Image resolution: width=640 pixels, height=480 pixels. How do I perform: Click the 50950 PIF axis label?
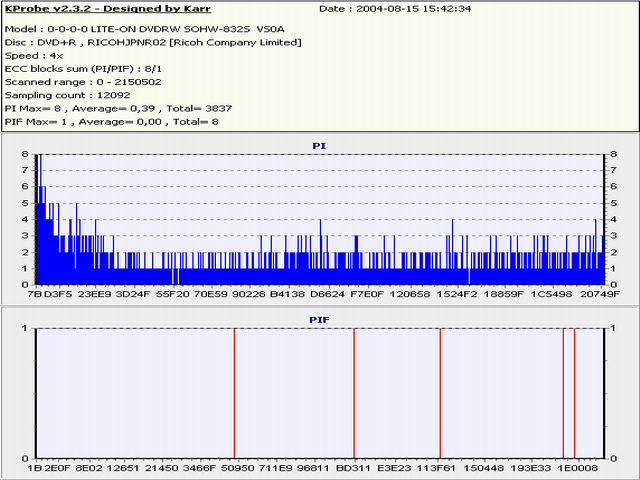(x=238, y=468)
